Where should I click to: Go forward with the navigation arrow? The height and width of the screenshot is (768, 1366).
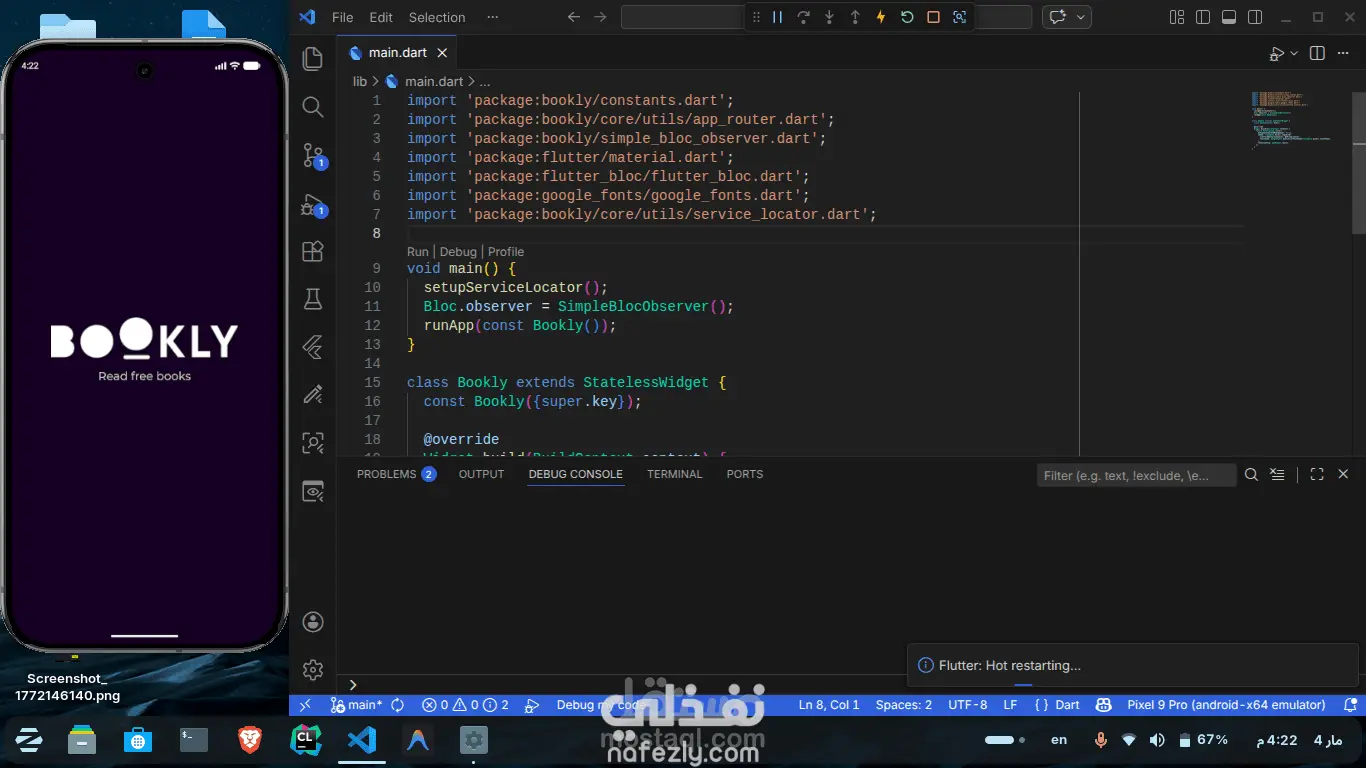coord(600,17)
